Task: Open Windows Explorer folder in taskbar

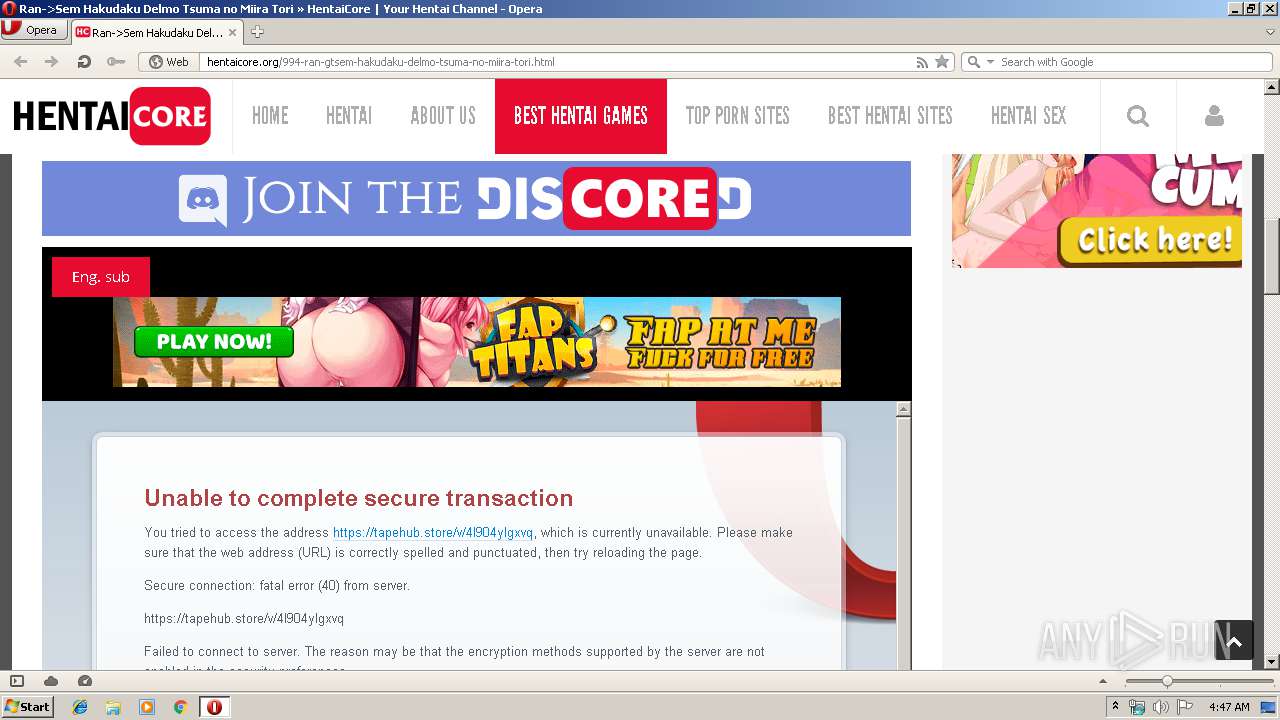Action: click(113, 707)
